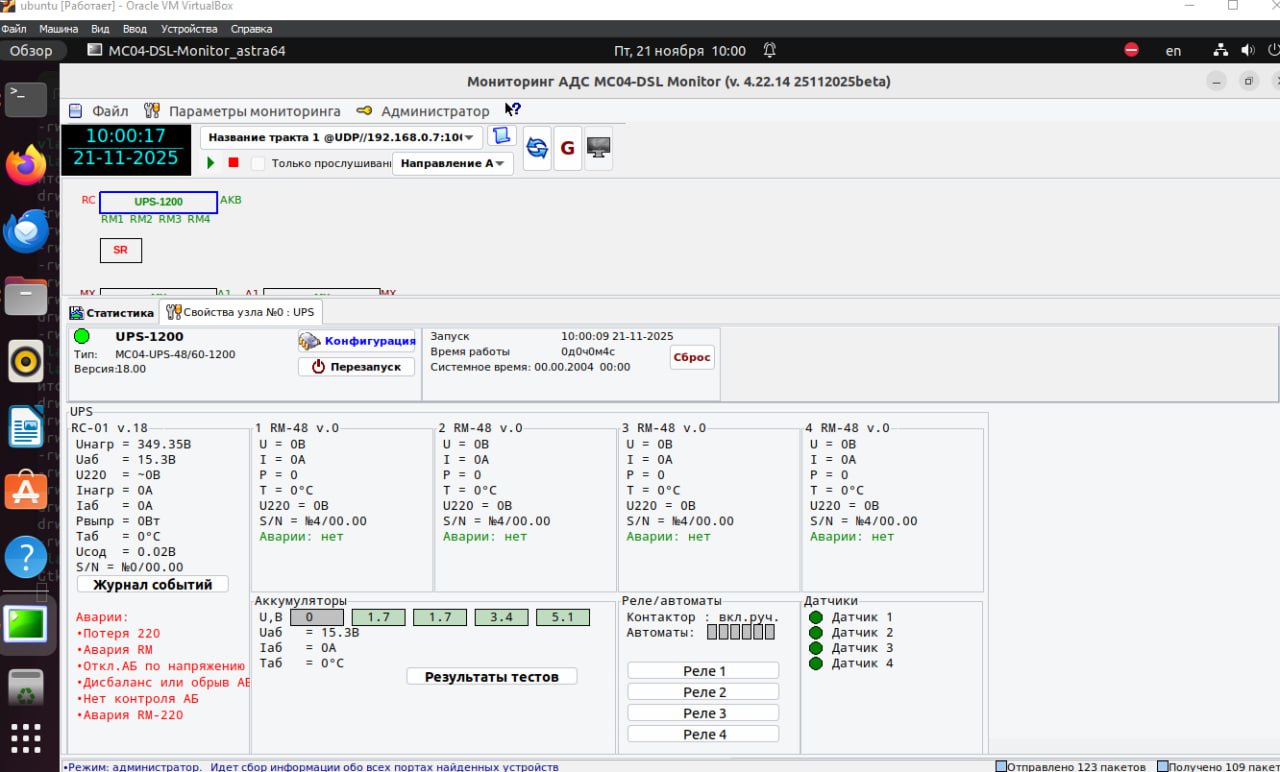Open the system language indicator 'en'
This screenshot has height=772, width=1280.
coord(1173,50)
